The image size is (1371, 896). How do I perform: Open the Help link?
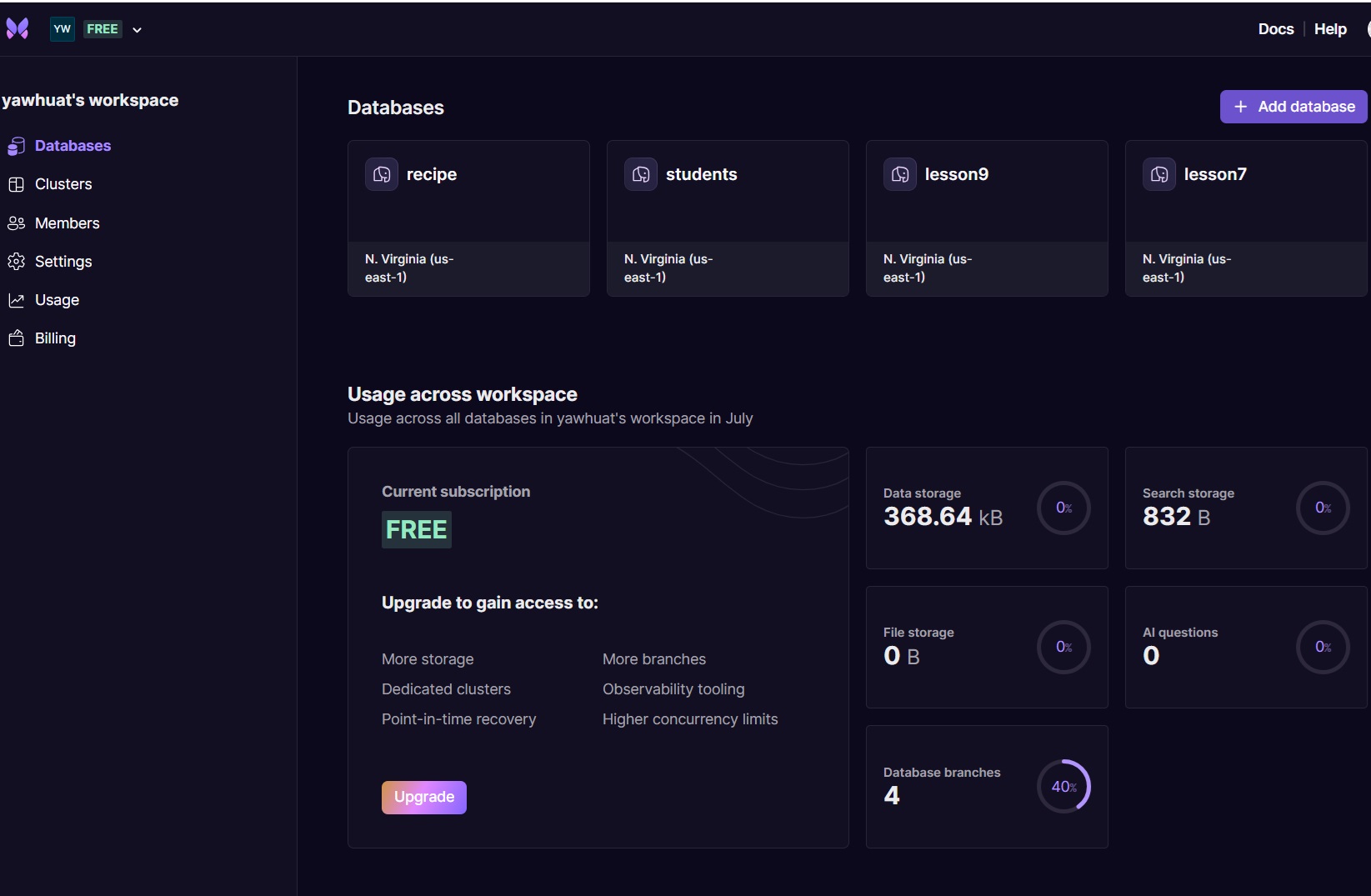click(1330, 29)
